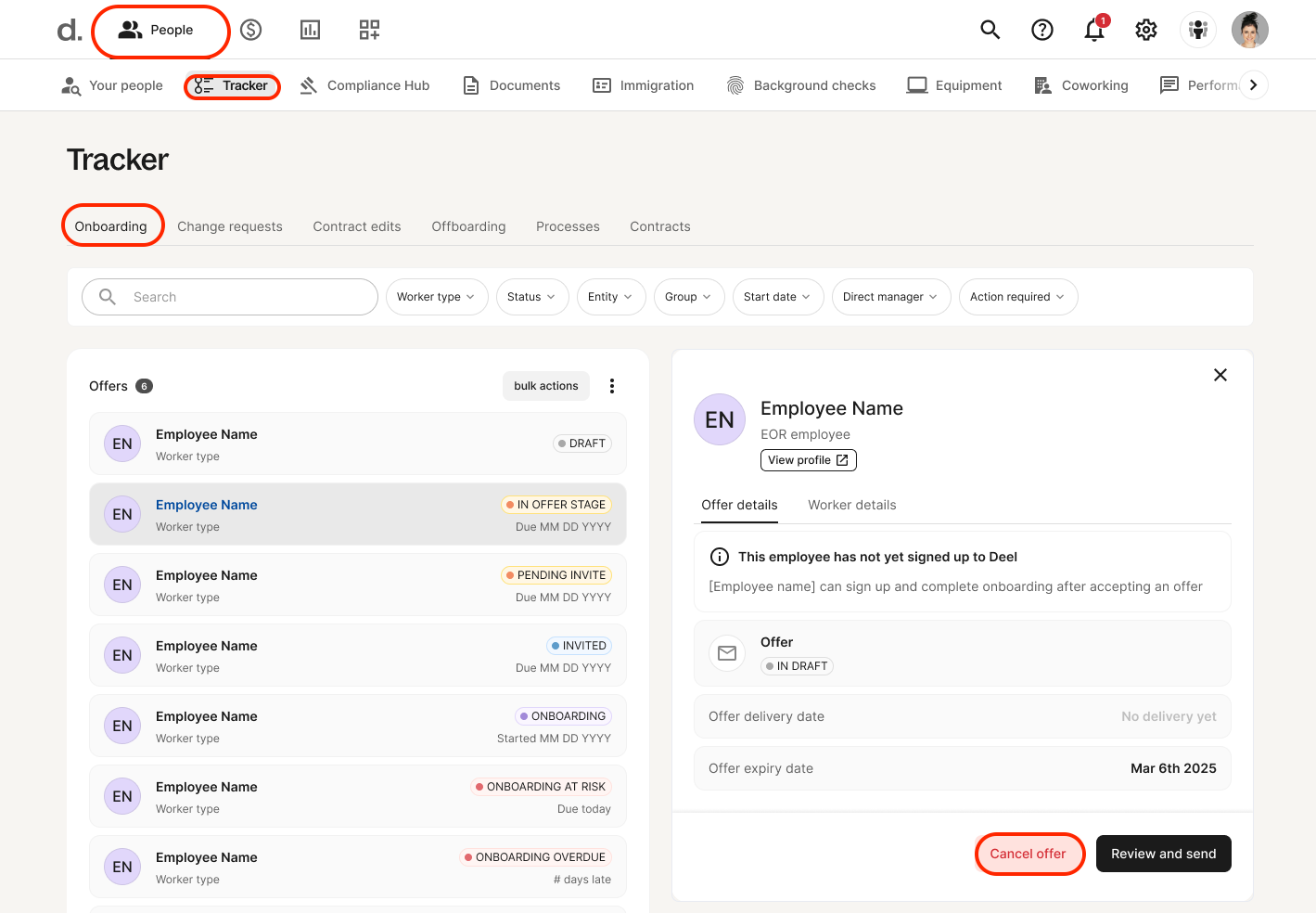
Task: Open the Start date filter
Action: tap(777, 297)
